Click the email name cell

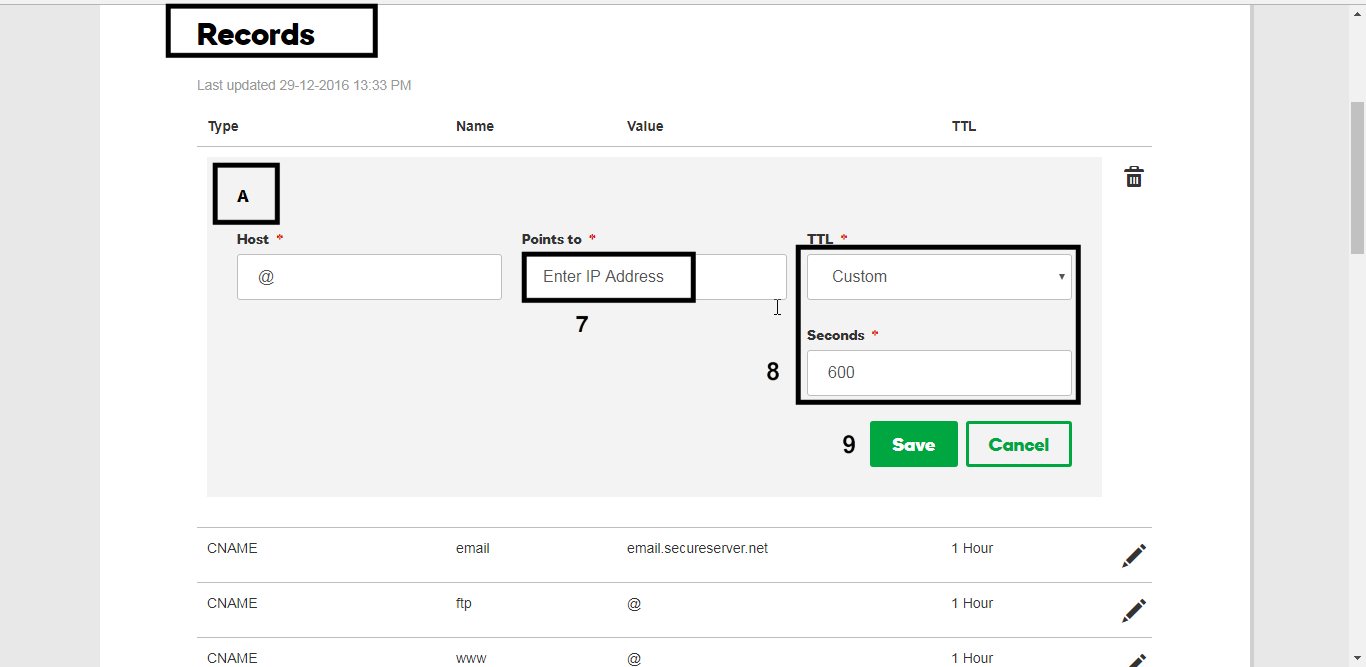tap(473, 548)
